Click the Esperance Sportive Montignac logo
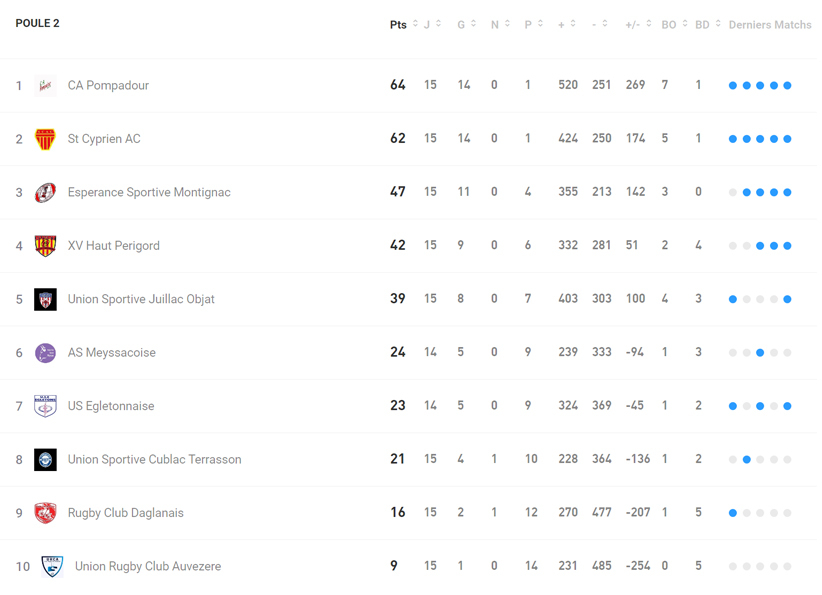 tap(45, 192)
